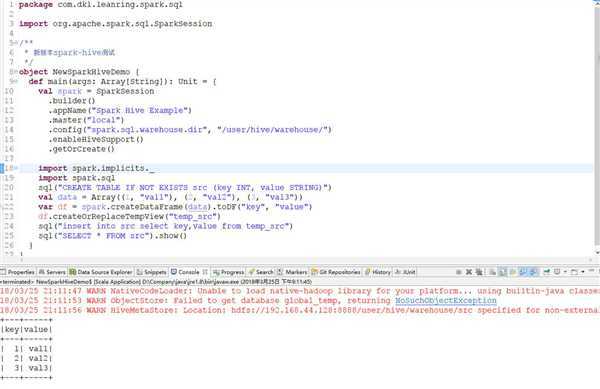Toggle Show Console on error output
The image size is (600, 389).
[x=533, y=272]
